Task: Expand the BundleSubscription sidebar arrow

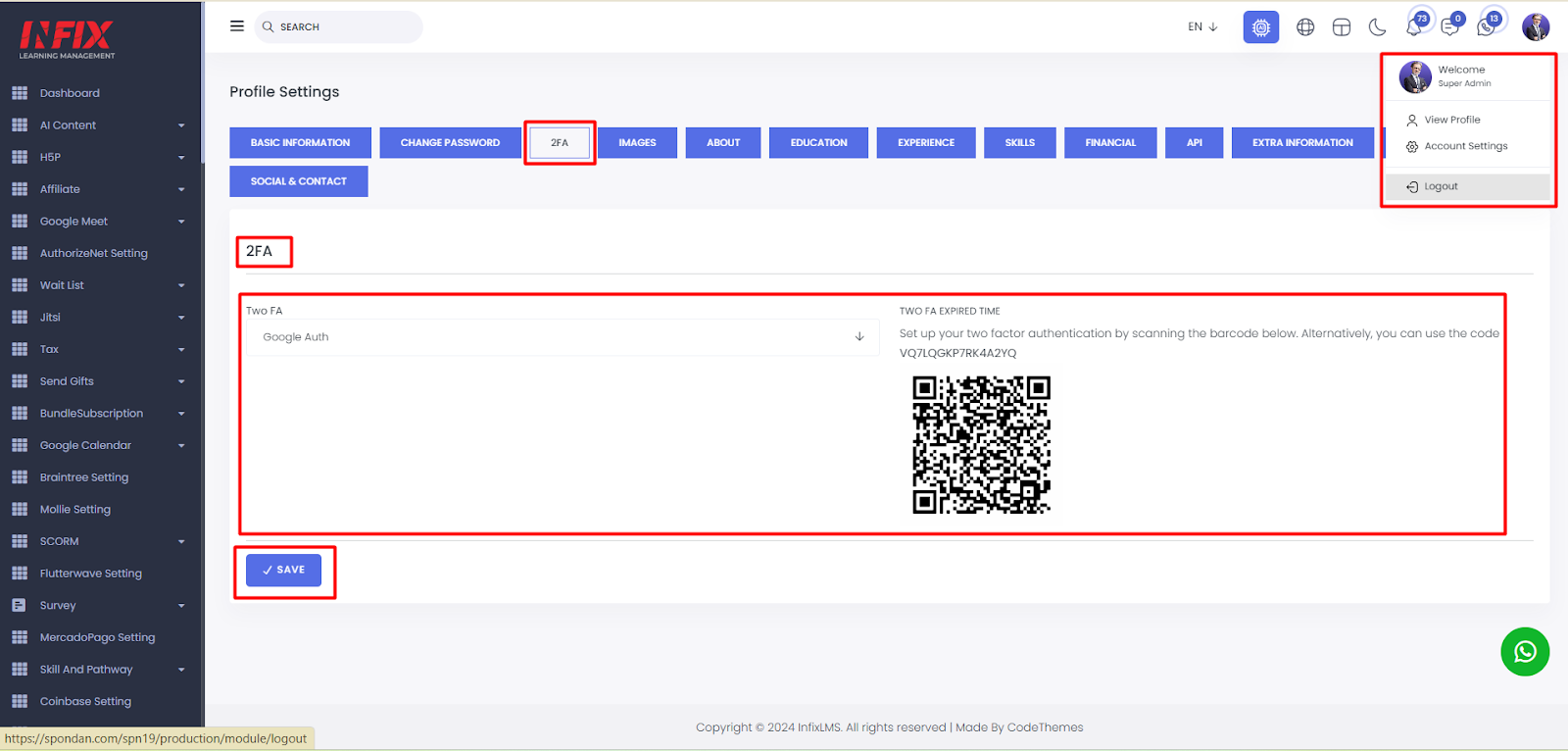Action: coord(181,414)
